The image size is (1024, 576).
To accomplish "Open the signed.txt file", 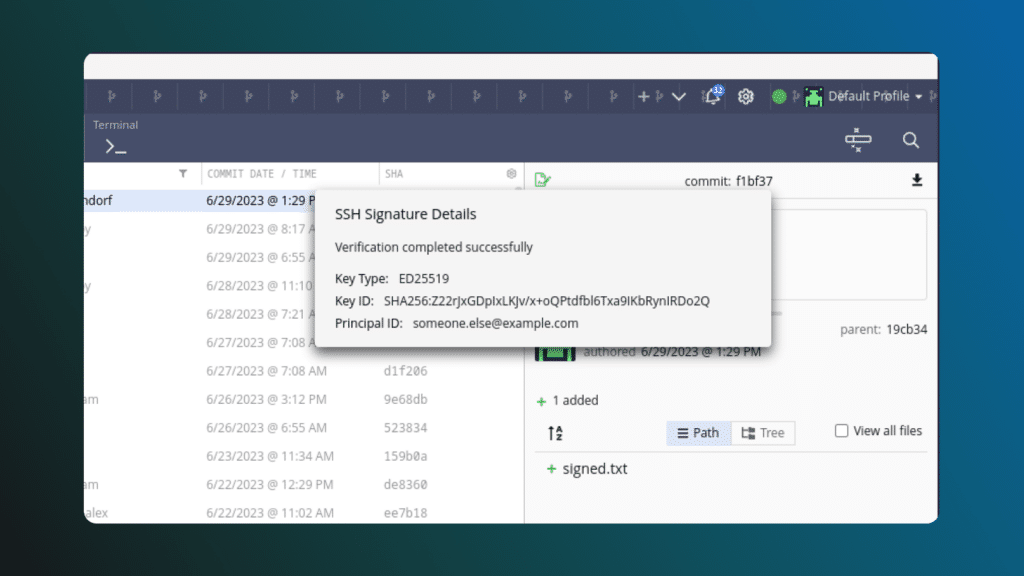I will pos(595,469).
